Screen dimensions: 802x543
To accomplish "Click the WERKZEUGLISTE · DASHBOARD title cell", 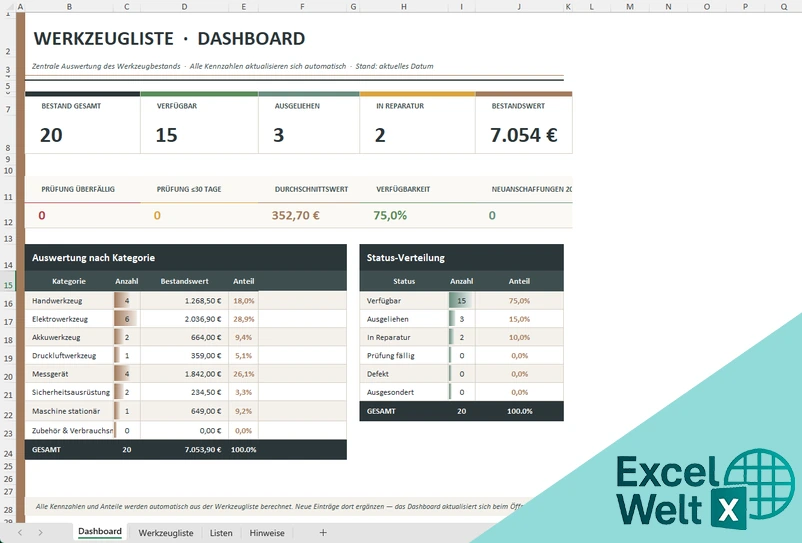I will [x=169, y=39].
